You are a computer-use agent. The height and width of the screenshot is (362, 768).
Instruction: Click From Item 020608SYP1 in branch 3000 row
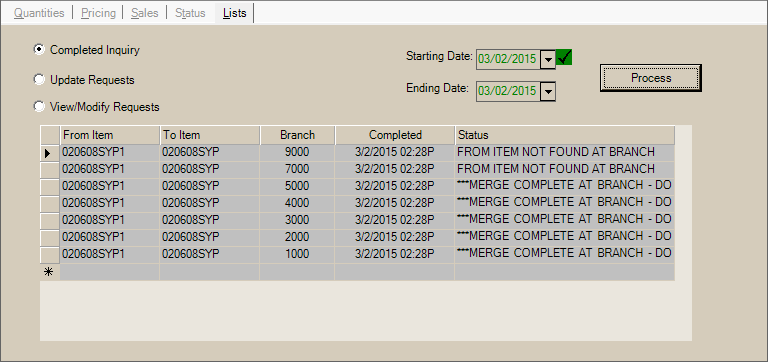tap(110, 220)
